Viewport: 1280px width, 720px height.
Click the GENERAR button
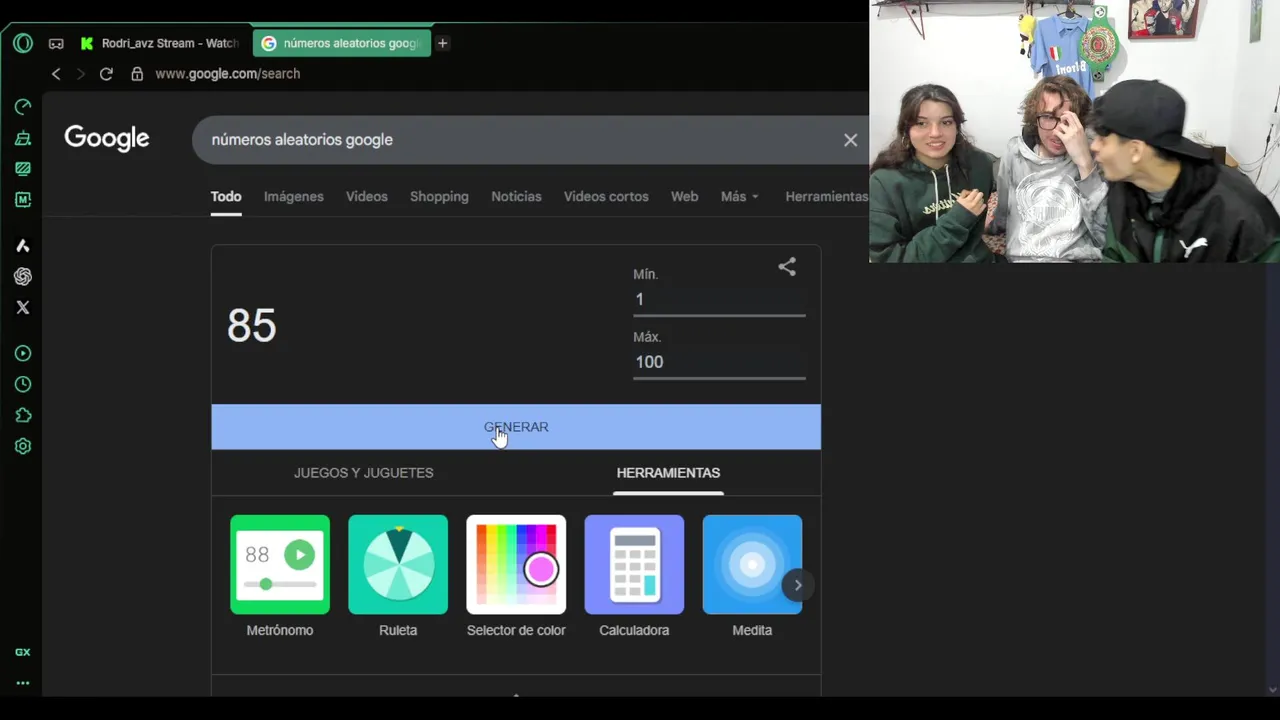516,427
